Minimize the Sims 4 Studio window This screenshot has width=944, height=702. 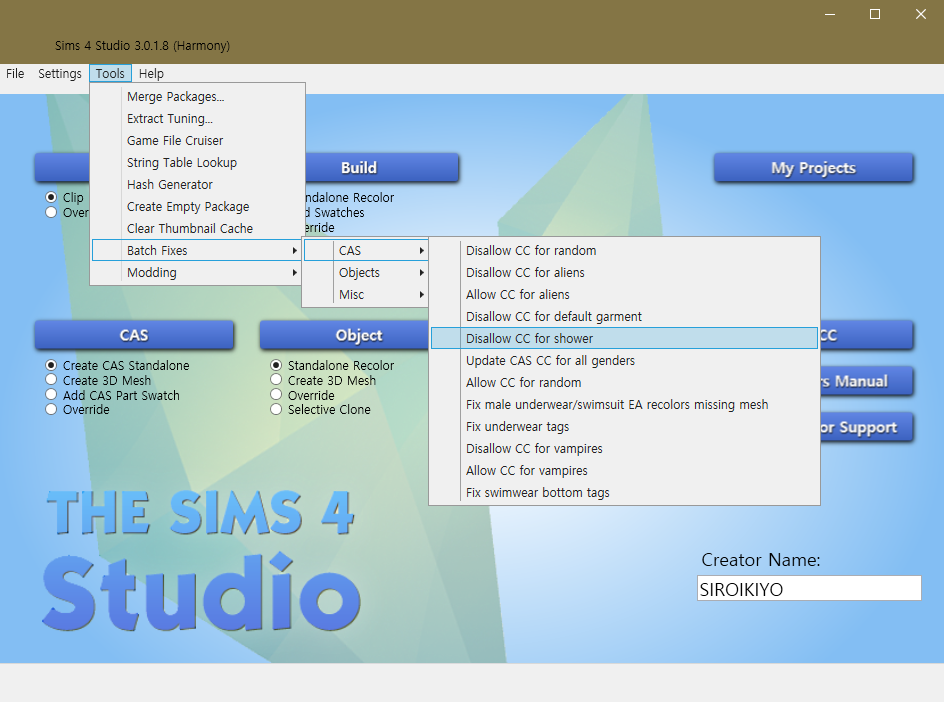pyautogui.click(x=830, y=14)
